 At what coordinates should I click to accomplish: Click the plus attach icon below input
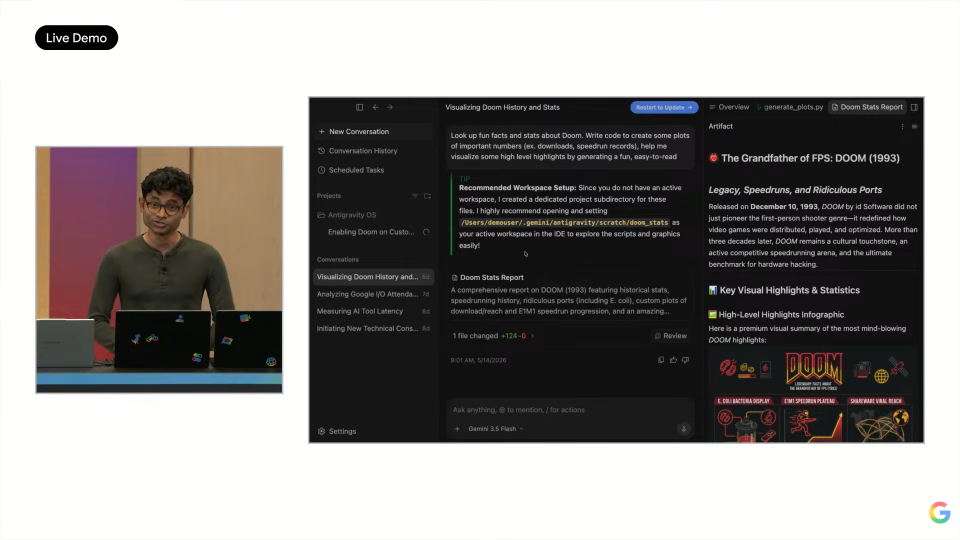[457, 429]
